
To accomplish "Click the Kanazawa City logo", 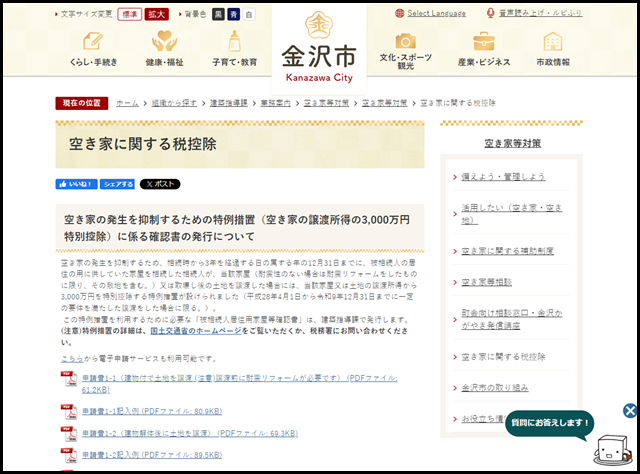I will tap(319, 47).
